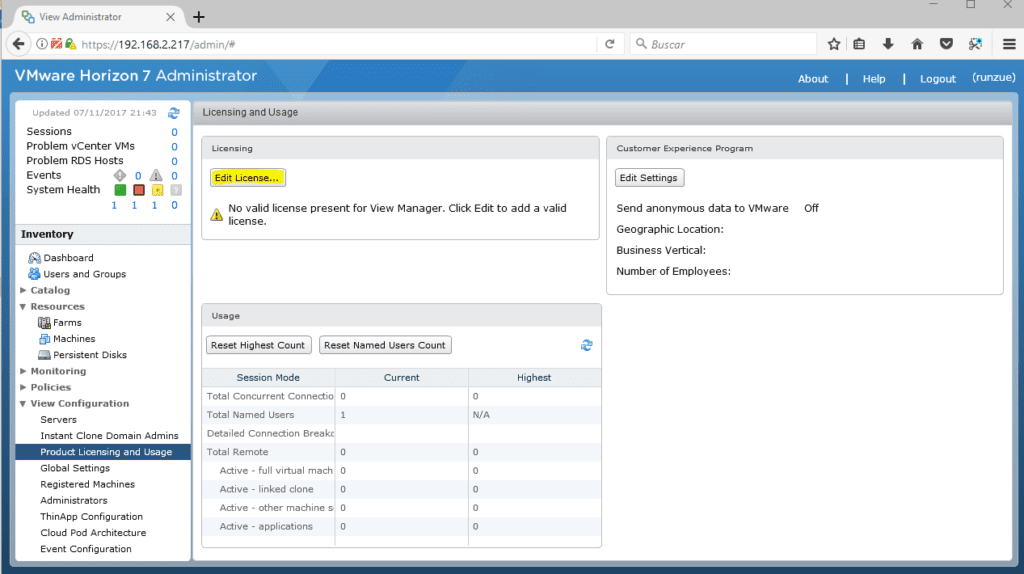The height and width of the screenshot is (574, 1024).
Task: Click the site information circle icon
Action: click(42, 44)
